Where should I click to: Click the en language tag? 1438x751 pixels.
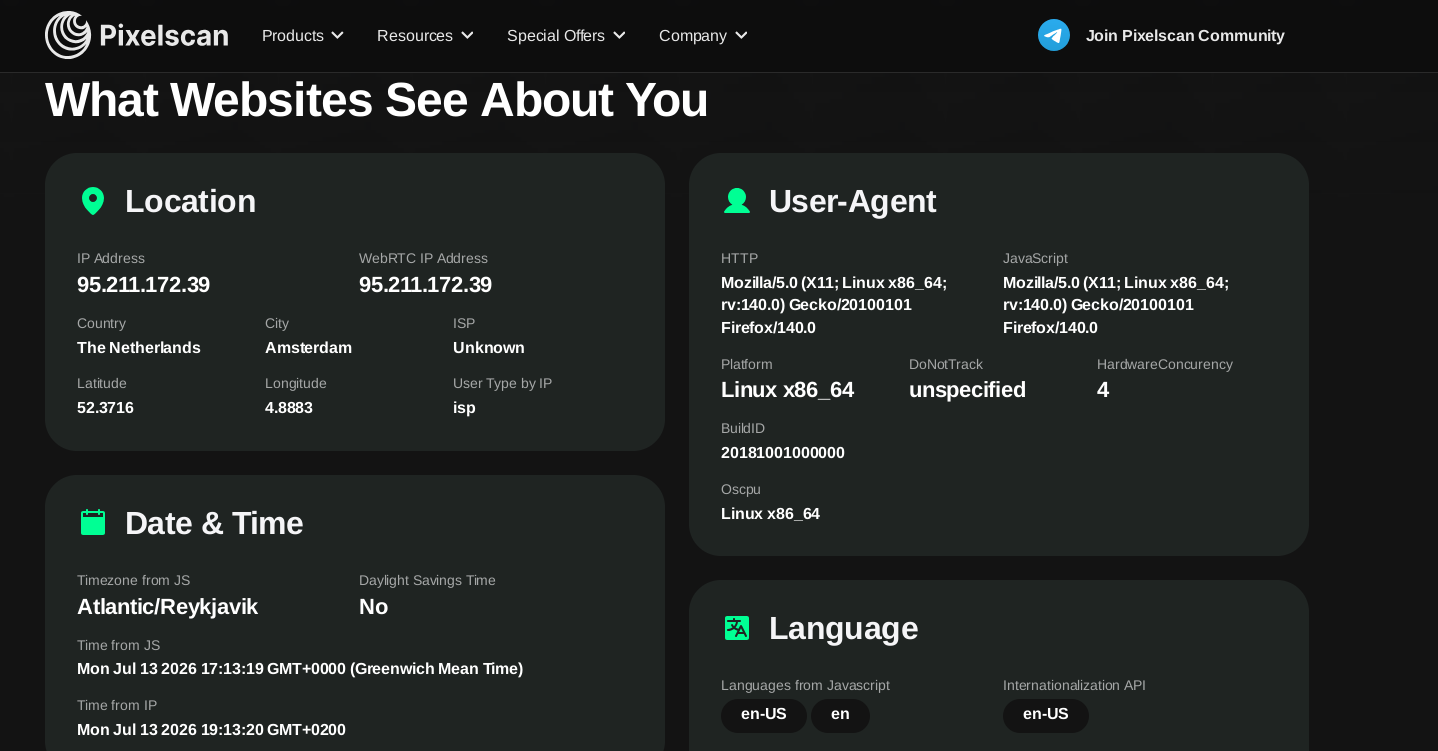[840, 715]
